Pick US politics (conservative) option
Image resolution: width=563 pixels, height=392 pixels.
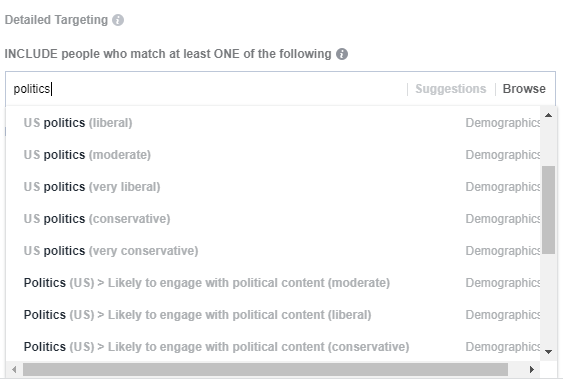[273, 219]
